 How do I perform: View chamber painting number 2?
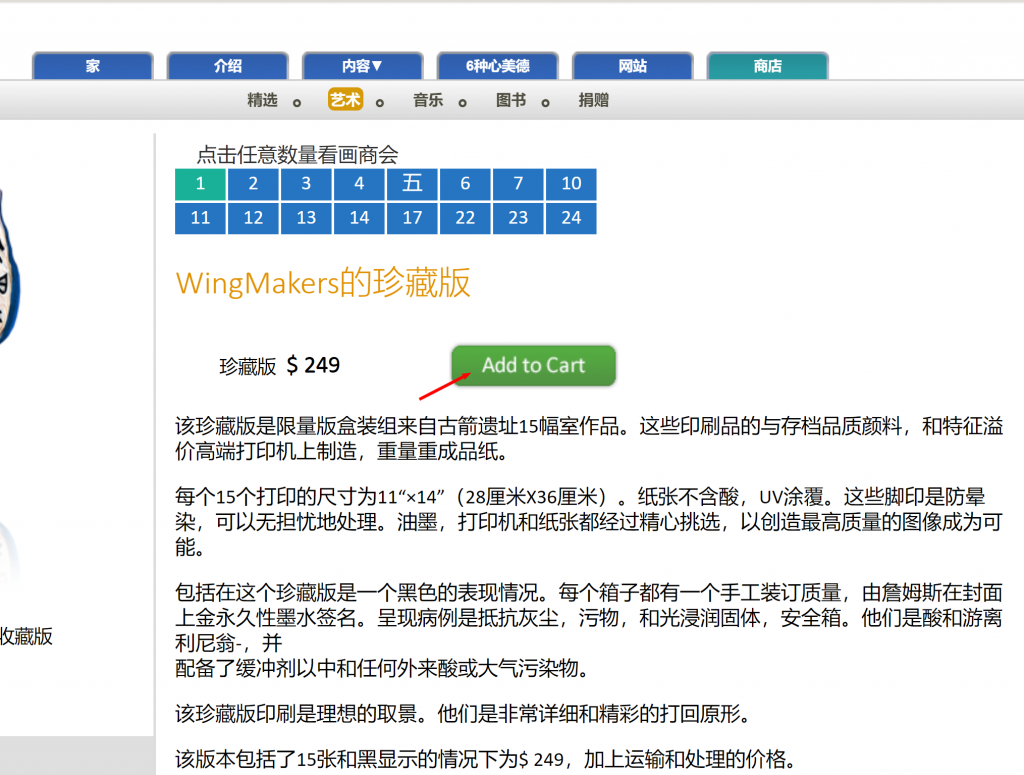(253, 183)
